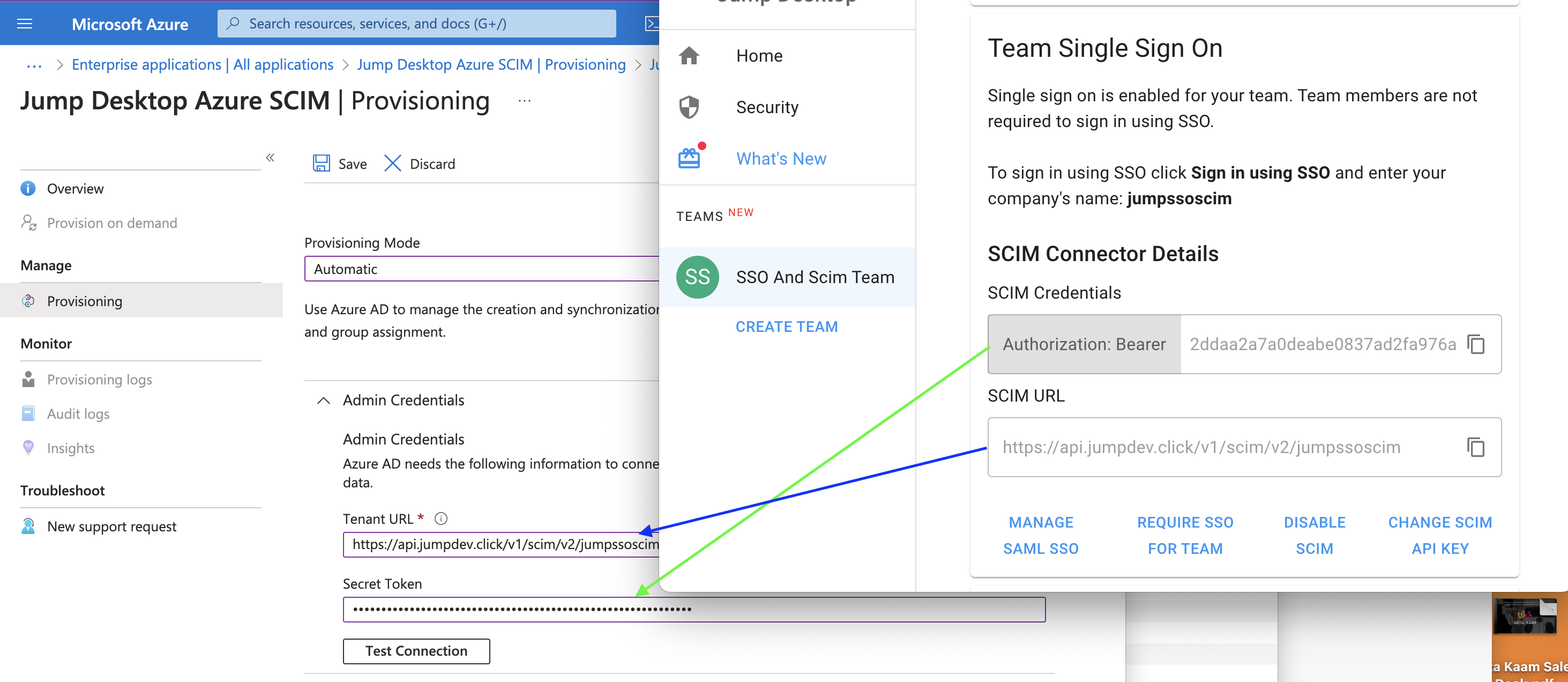Click the Tenant URL info icon
1568x682 pixels.
coord(442,518)
